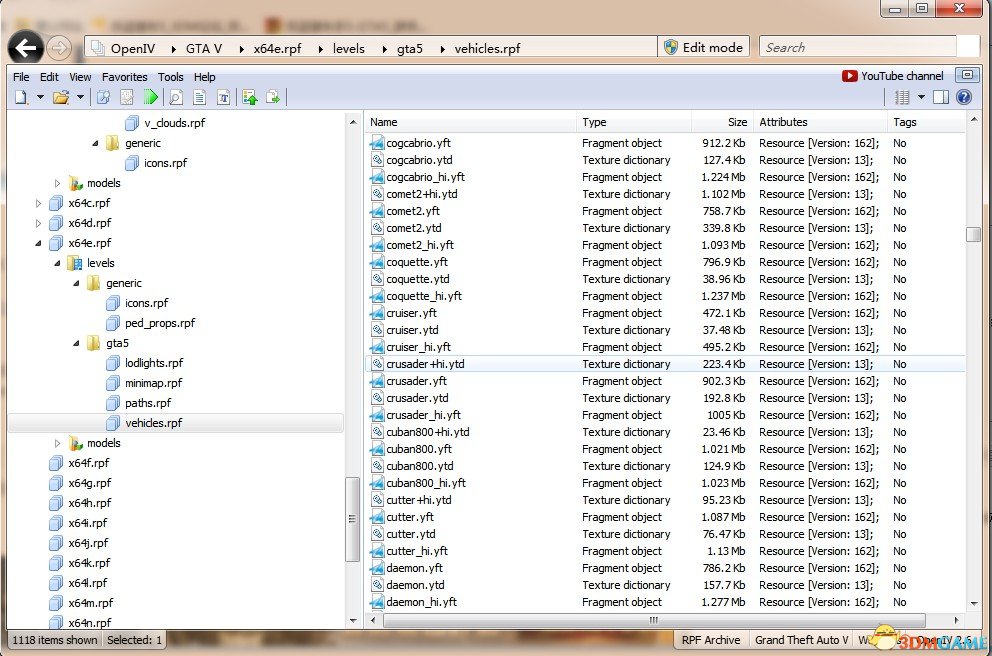
Task: Select the coquette.ytd file row
Action: (666, 279)
